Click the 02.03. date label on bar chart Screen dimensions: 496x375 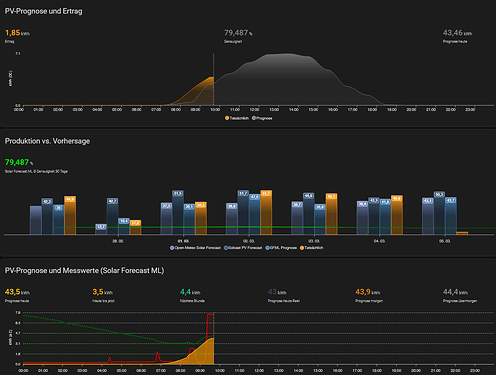249,241
